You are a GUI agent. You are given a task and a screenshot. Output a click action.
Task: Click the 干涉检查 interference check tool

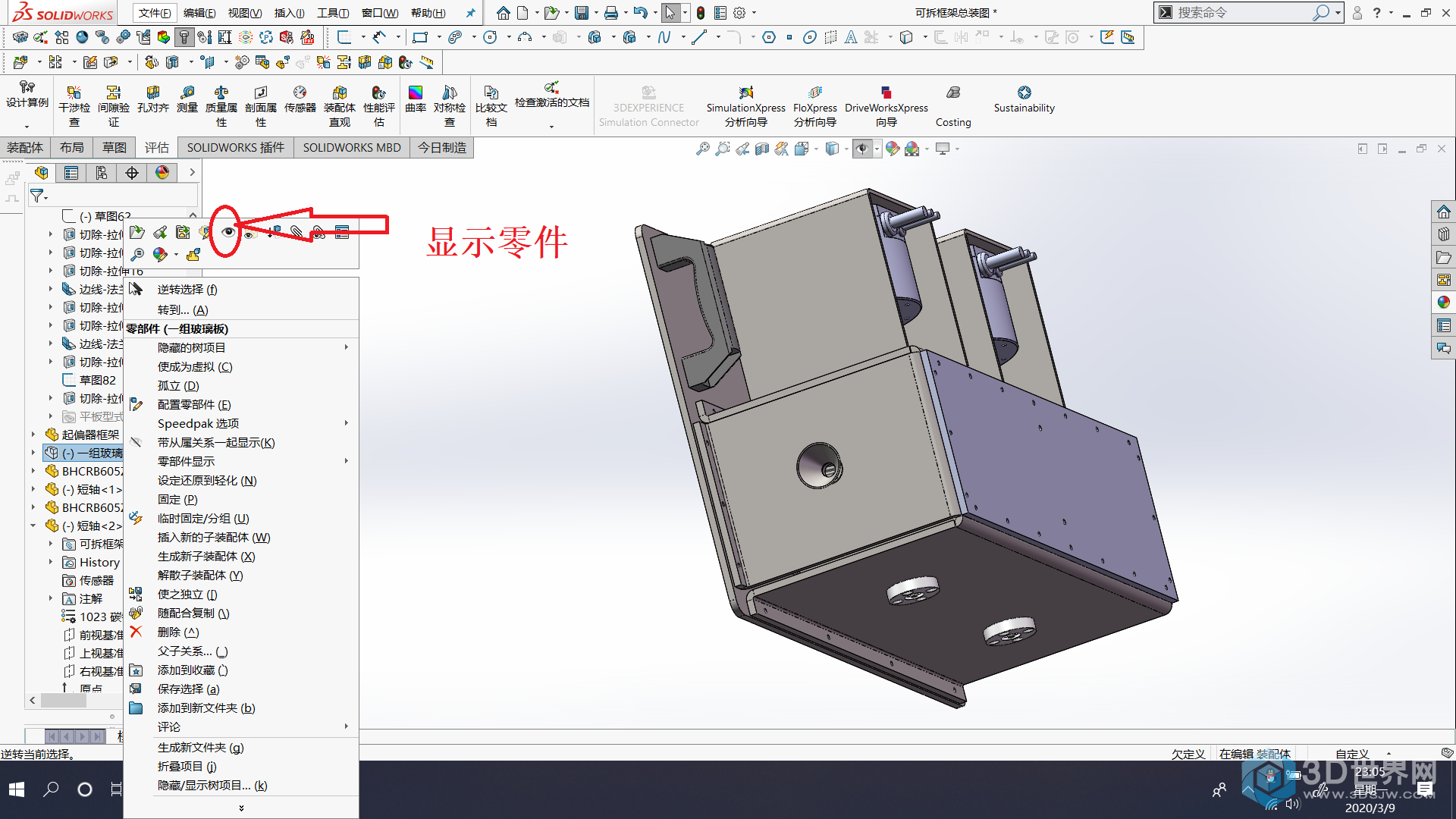[74, 105]
